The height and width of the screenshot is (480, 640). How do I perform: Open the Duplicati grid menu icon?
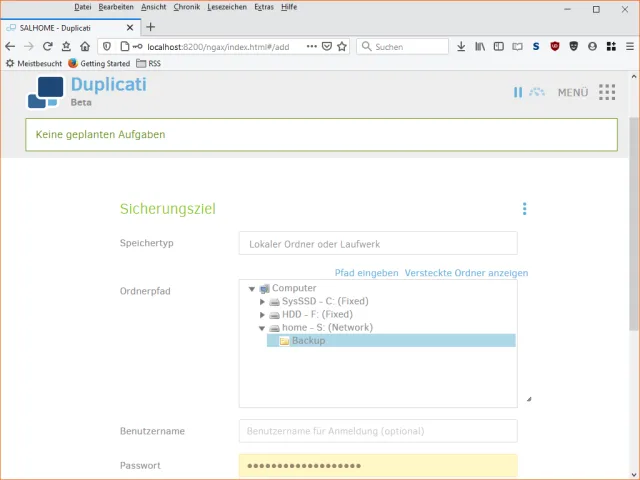click(x=607, y=92)
